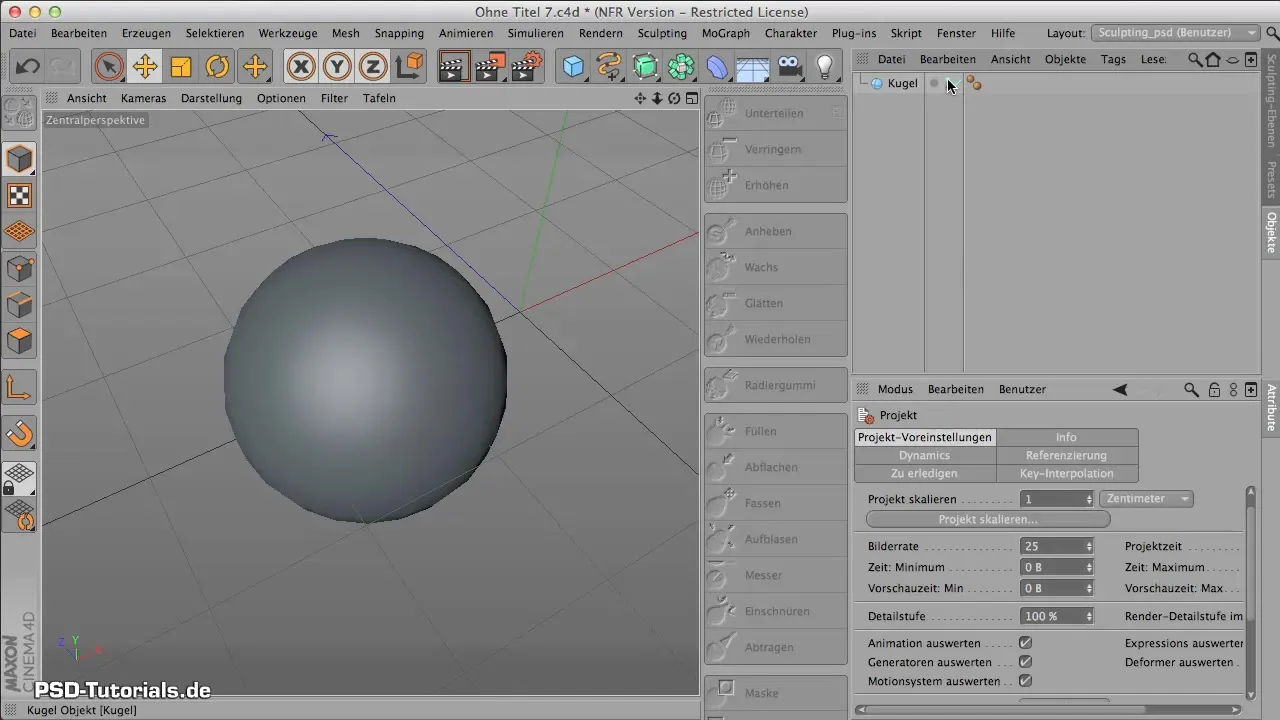Screen dimensions: 1280x720
Task: Adjust the Detailstufe stepper arrows
Action: pos(1089,617)
